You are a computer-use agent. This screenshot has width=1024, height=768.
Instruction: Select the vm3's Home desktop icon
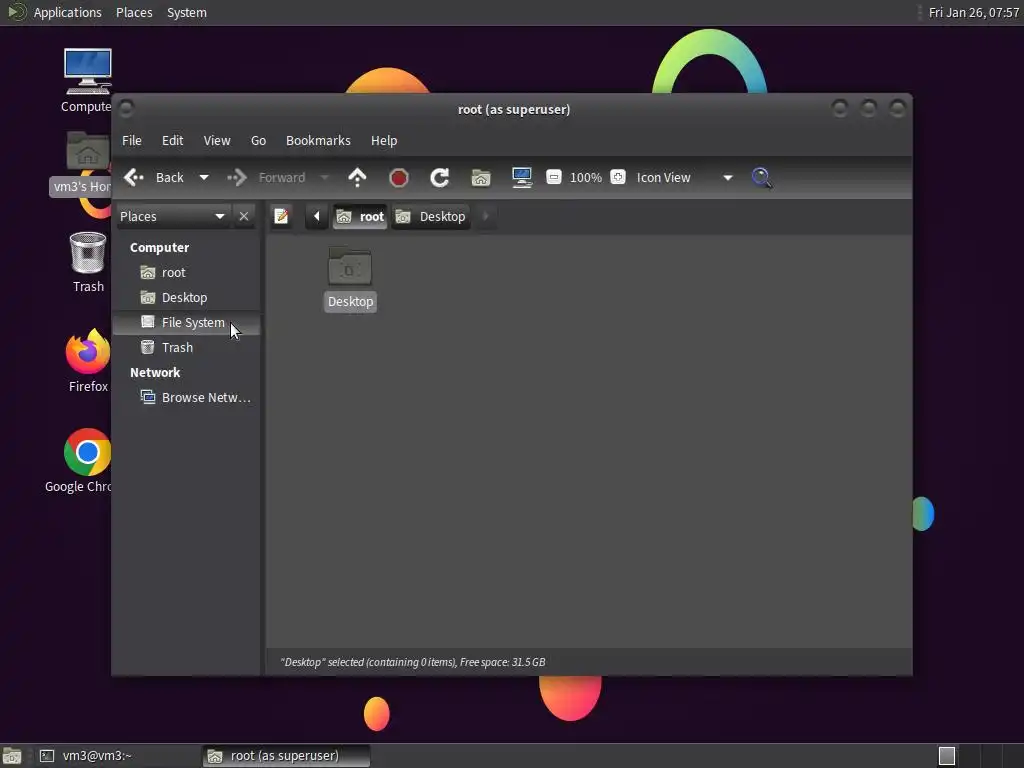80,163
